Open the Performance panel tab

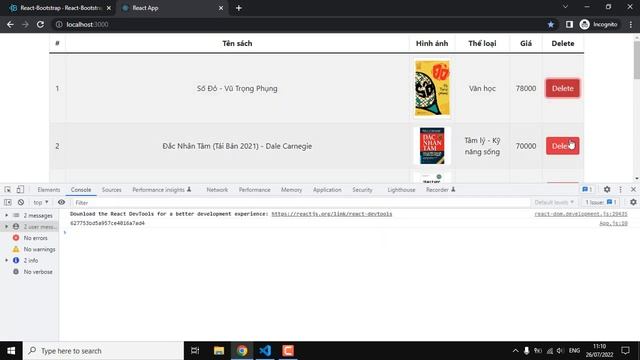255,190
